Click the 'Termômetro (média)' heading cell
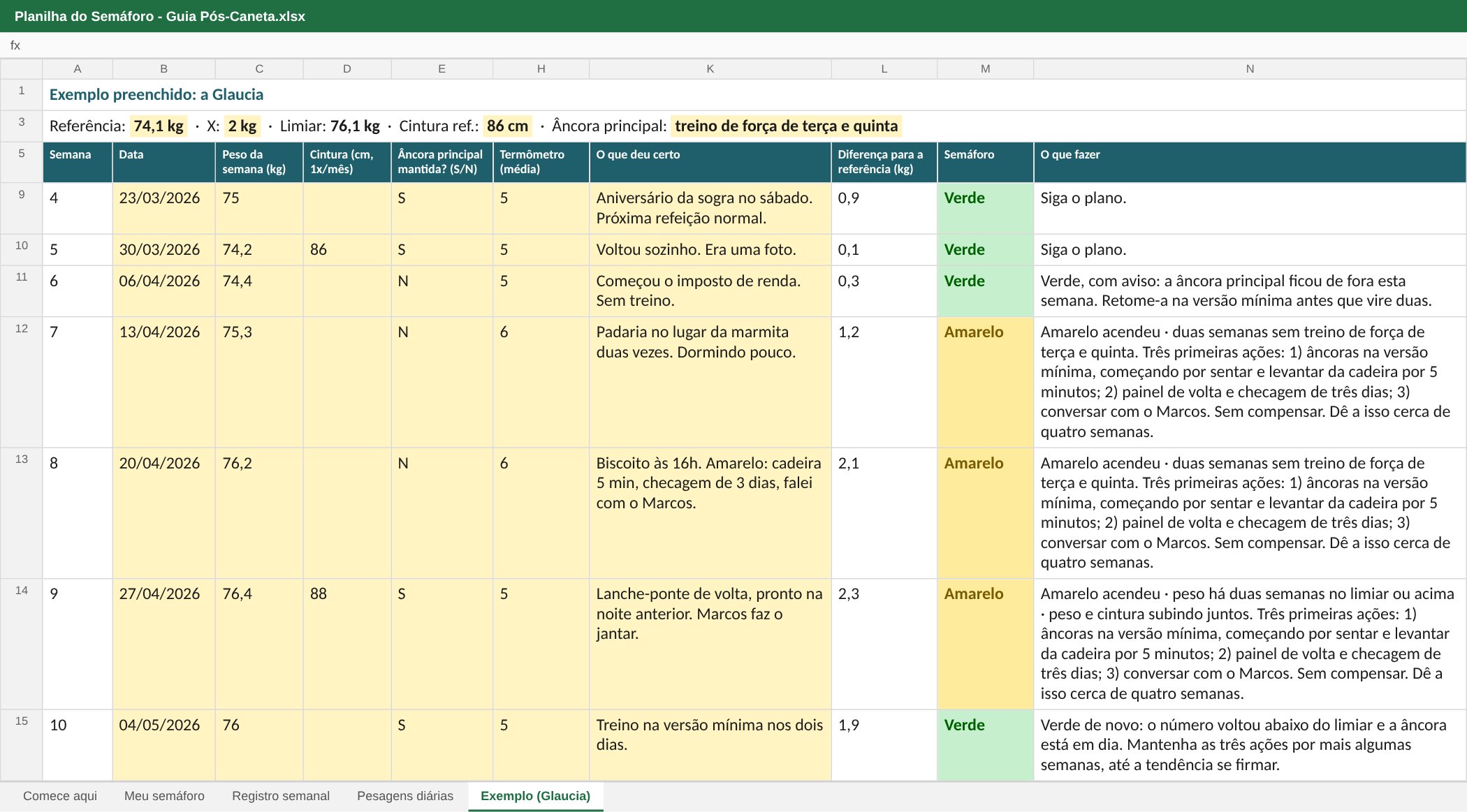The image size is (1467, 812). coord(541,163)
